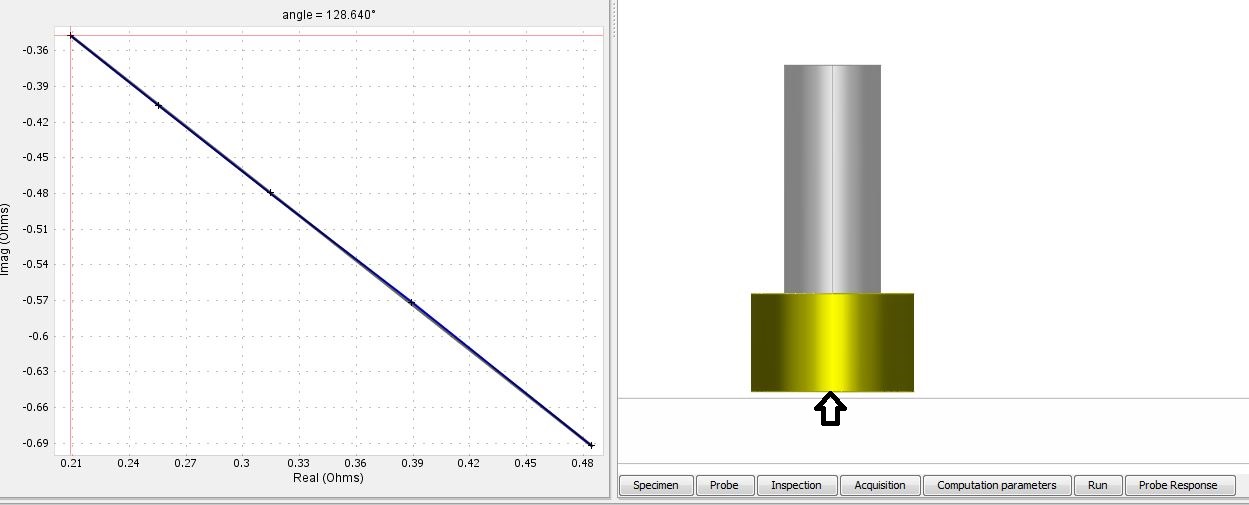Open Computation parameters tab
The width and height of the screenshot is (1249, 505).
(996, 485)
